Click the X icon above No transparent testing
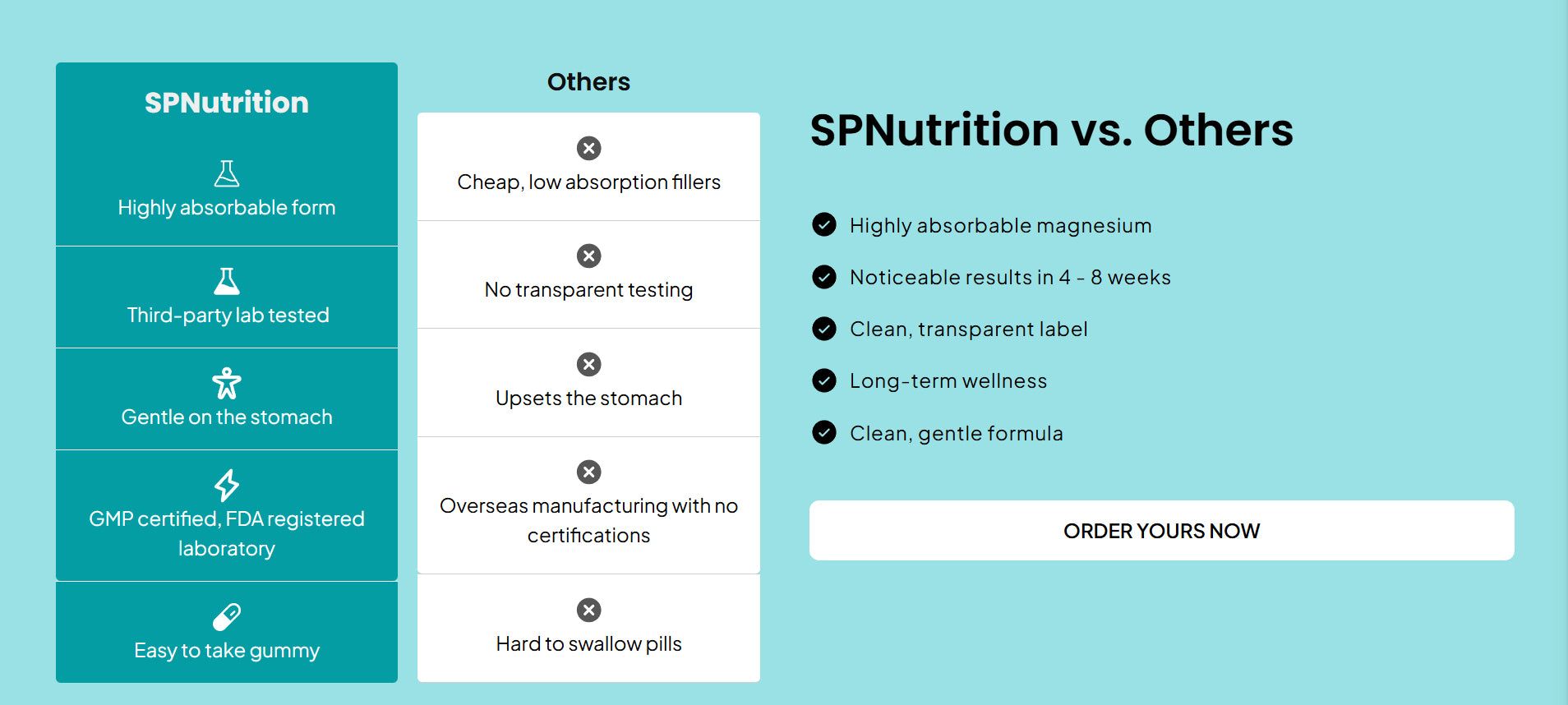Viewport: 1568px width, 705px height. tap(588, 256)
